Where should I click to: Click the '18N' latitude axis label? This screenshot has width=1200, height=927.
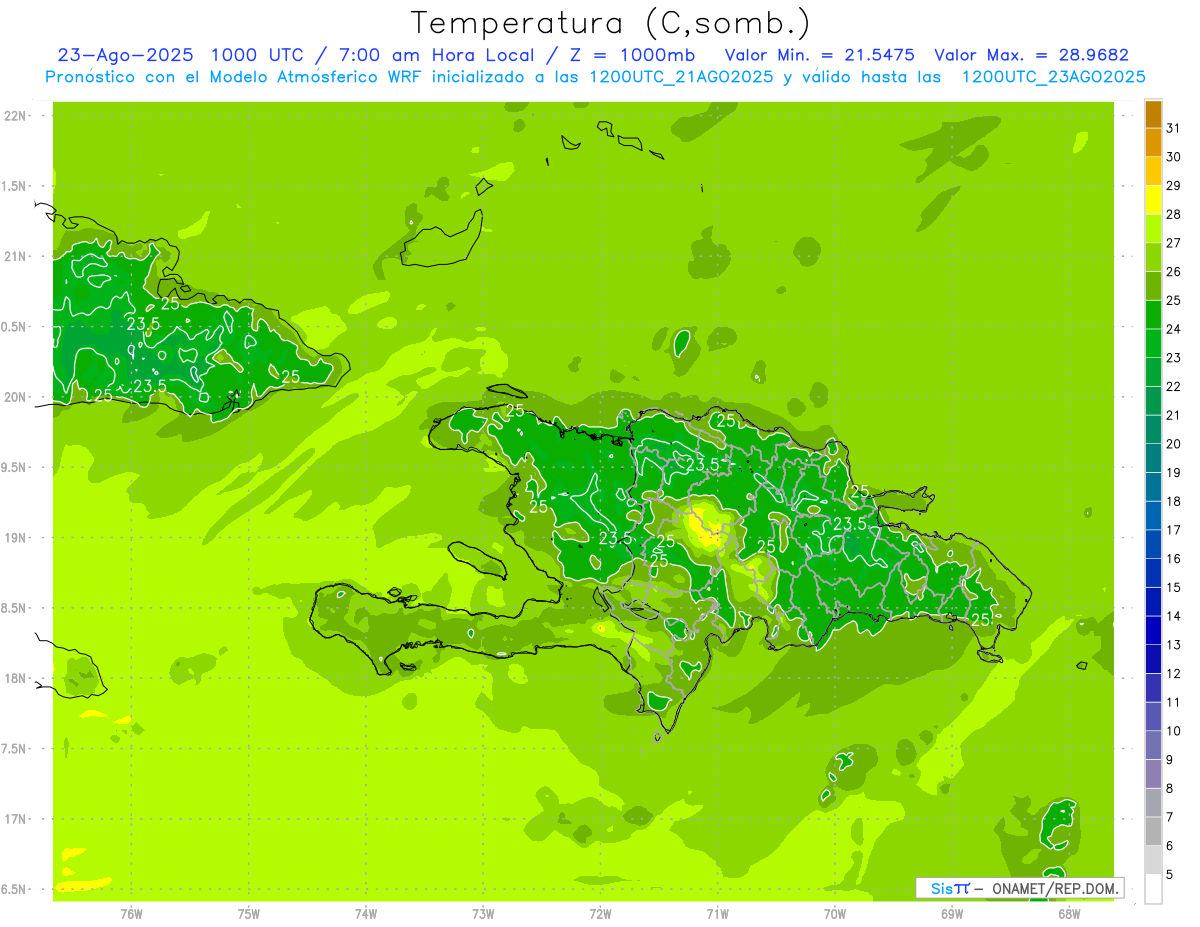pos(15,678)
